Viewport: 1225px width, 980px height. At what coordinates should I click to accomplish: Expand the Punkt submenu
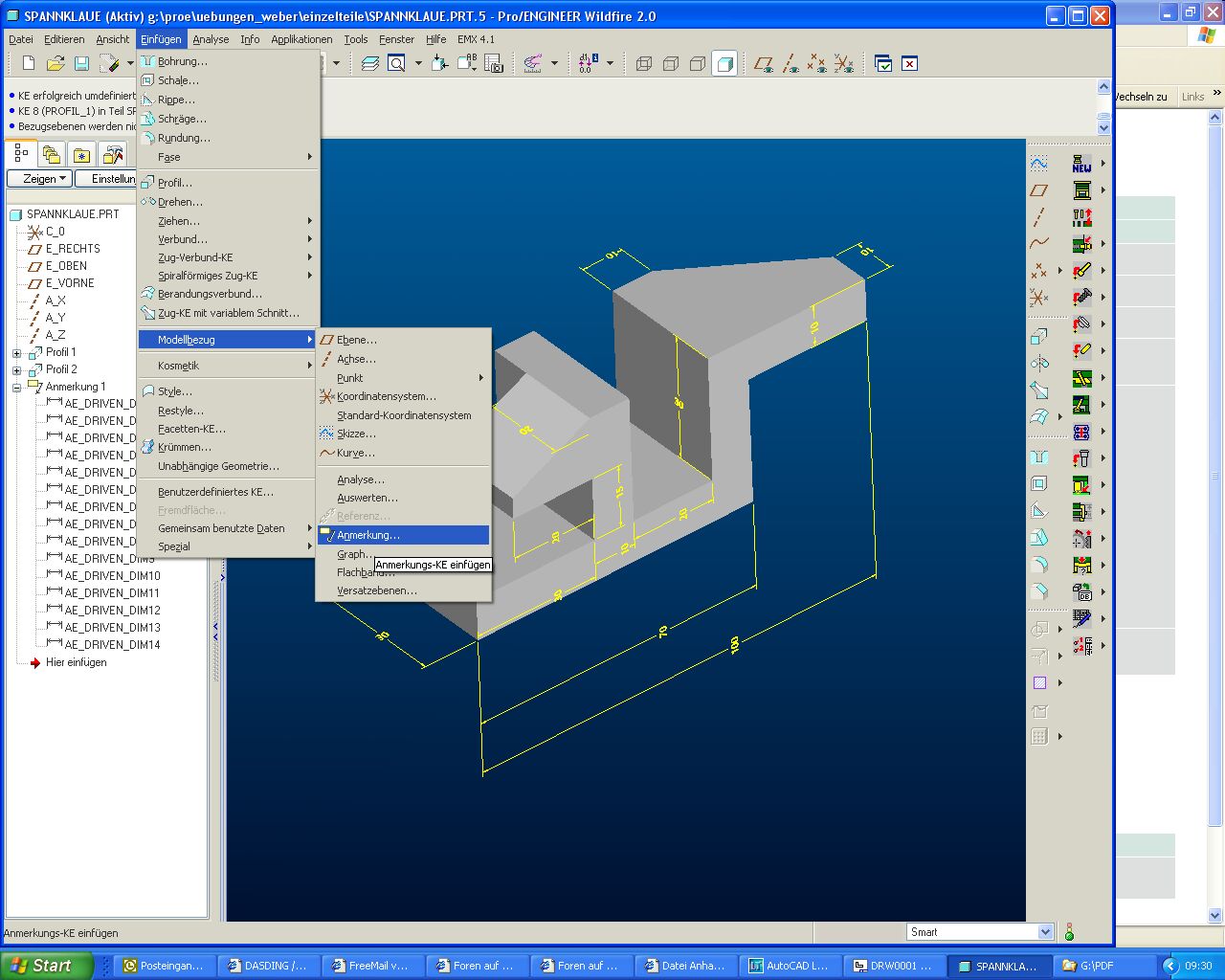tap(403, 378)
